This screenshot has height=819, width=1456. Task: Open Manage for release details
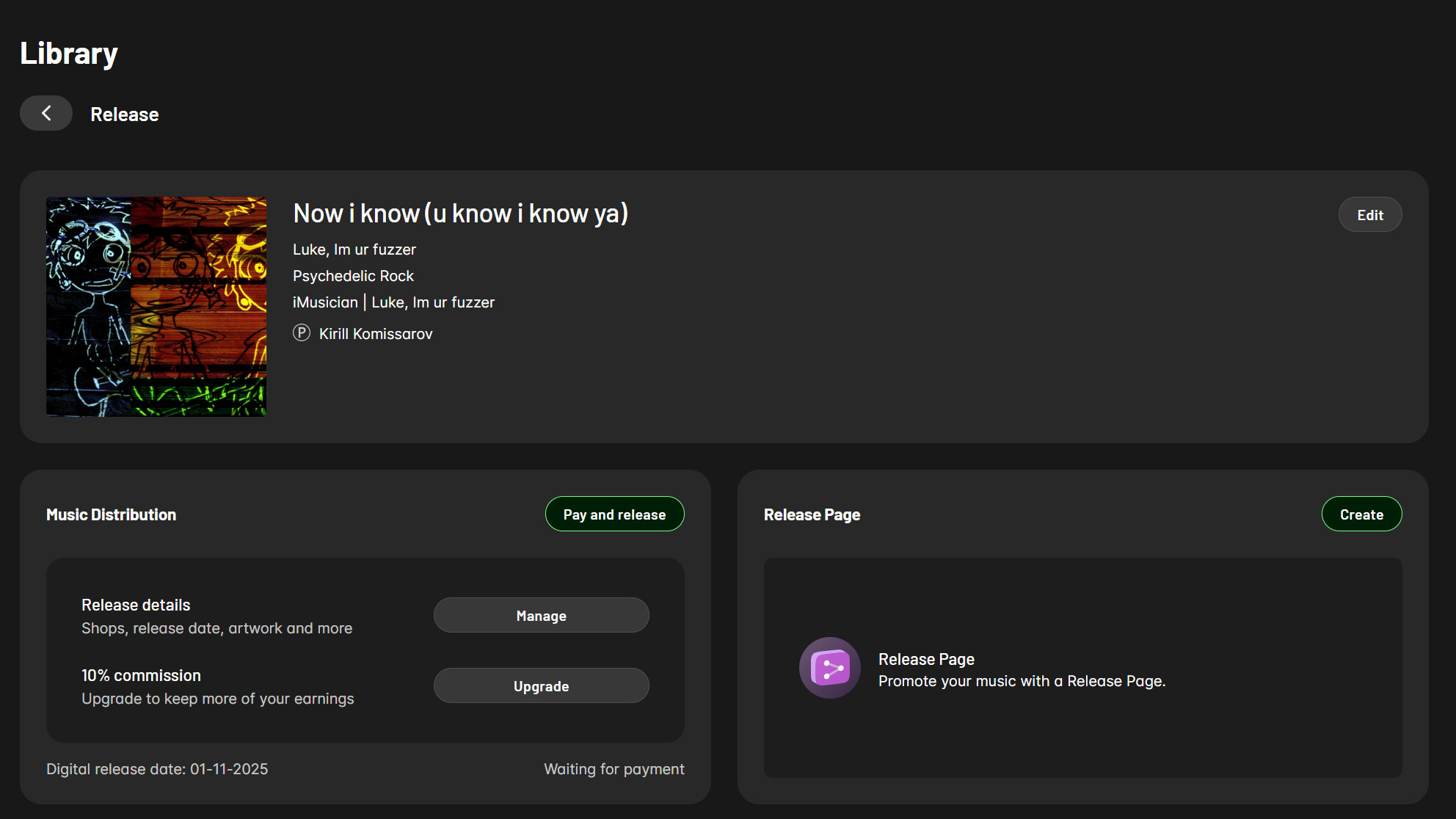click(x=541, y=616)
